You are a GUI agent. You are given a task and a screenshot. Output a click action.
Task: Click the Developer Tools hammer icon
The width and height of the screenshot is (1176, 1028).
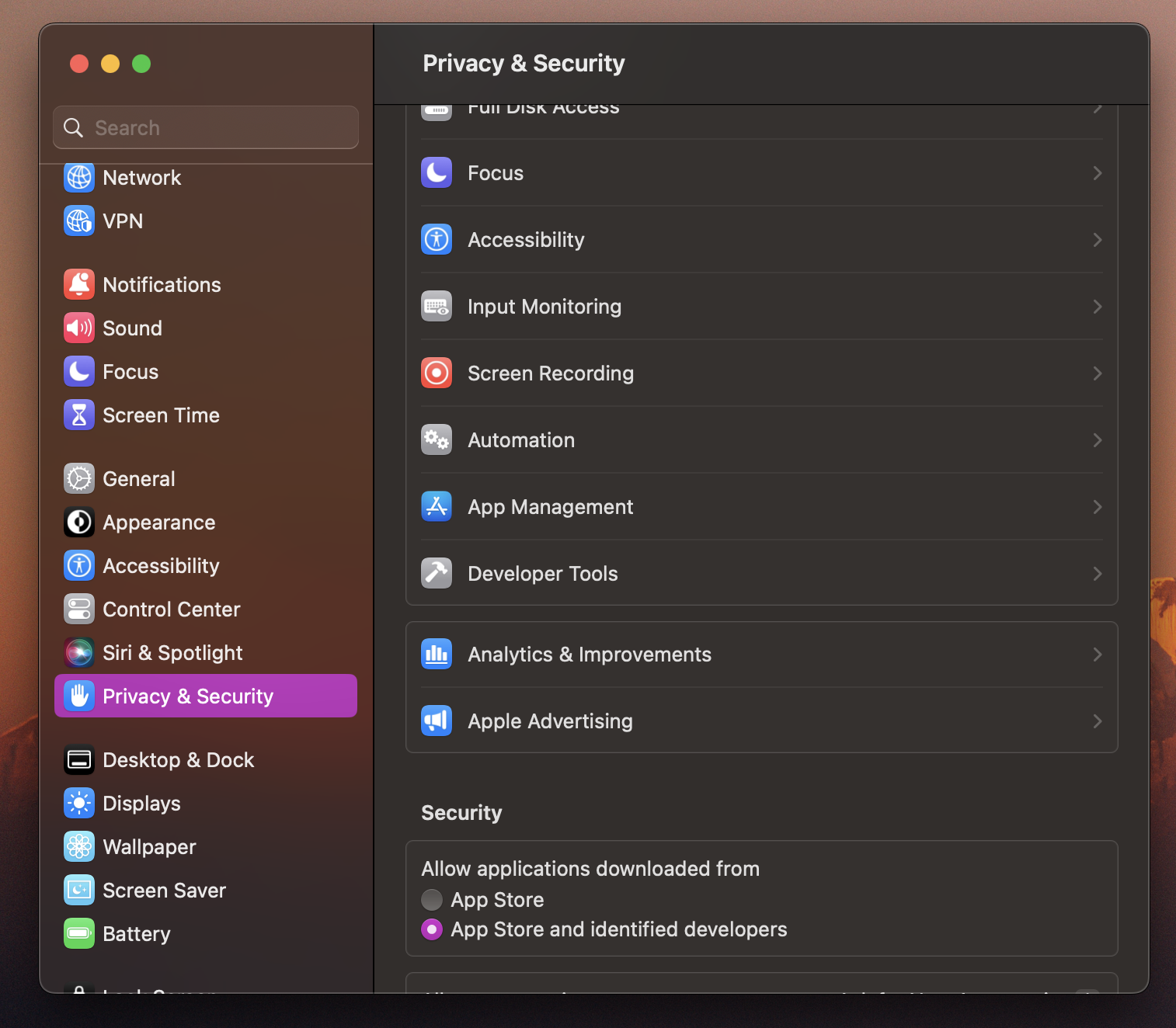[x=437, y=574]
